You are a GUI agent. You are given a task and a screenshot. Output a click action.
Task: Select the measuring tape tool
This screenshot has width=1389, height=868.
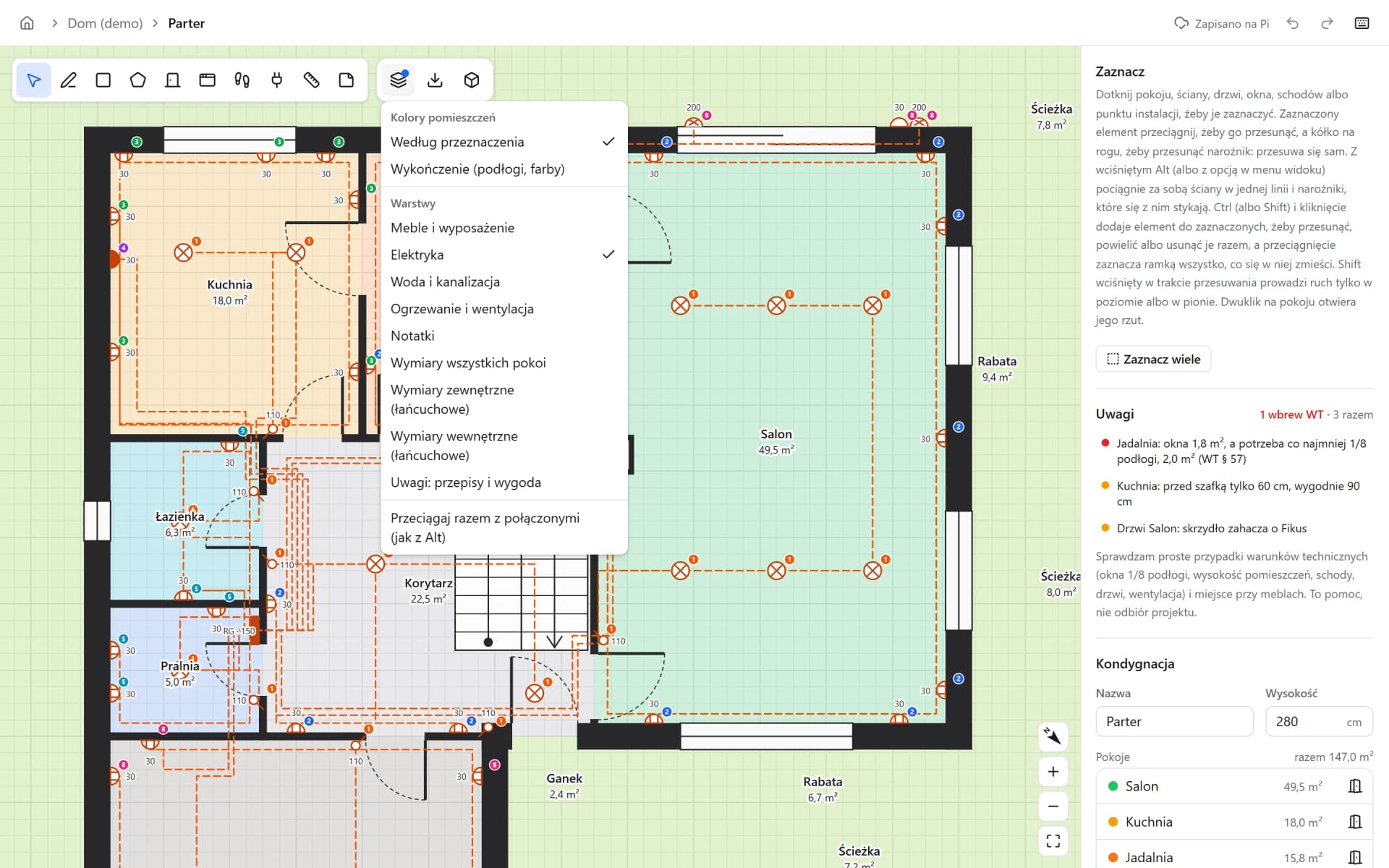312,80
